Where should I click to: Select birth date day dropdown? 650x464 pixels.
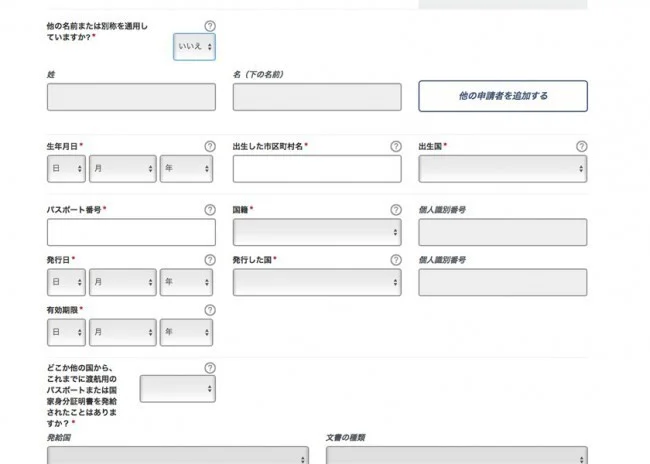click(66, 169)
